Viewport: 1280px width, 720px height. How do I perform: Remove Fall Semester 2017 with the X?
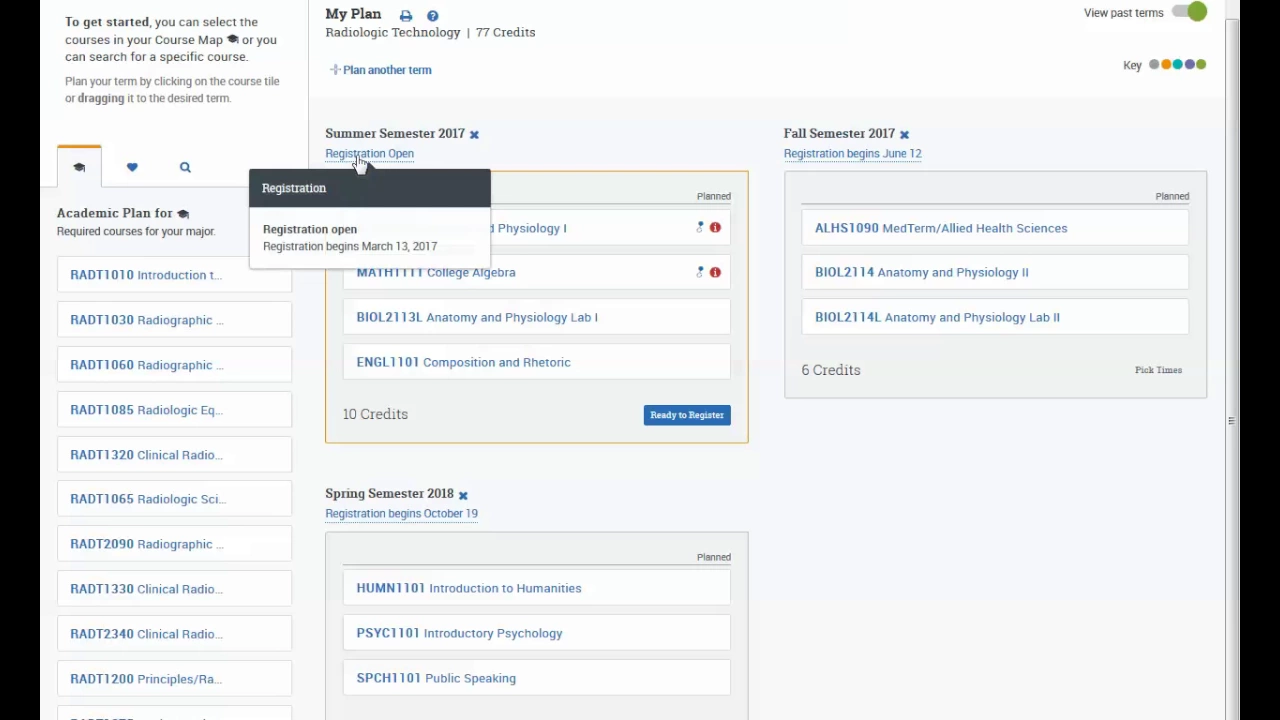(904, 134)
